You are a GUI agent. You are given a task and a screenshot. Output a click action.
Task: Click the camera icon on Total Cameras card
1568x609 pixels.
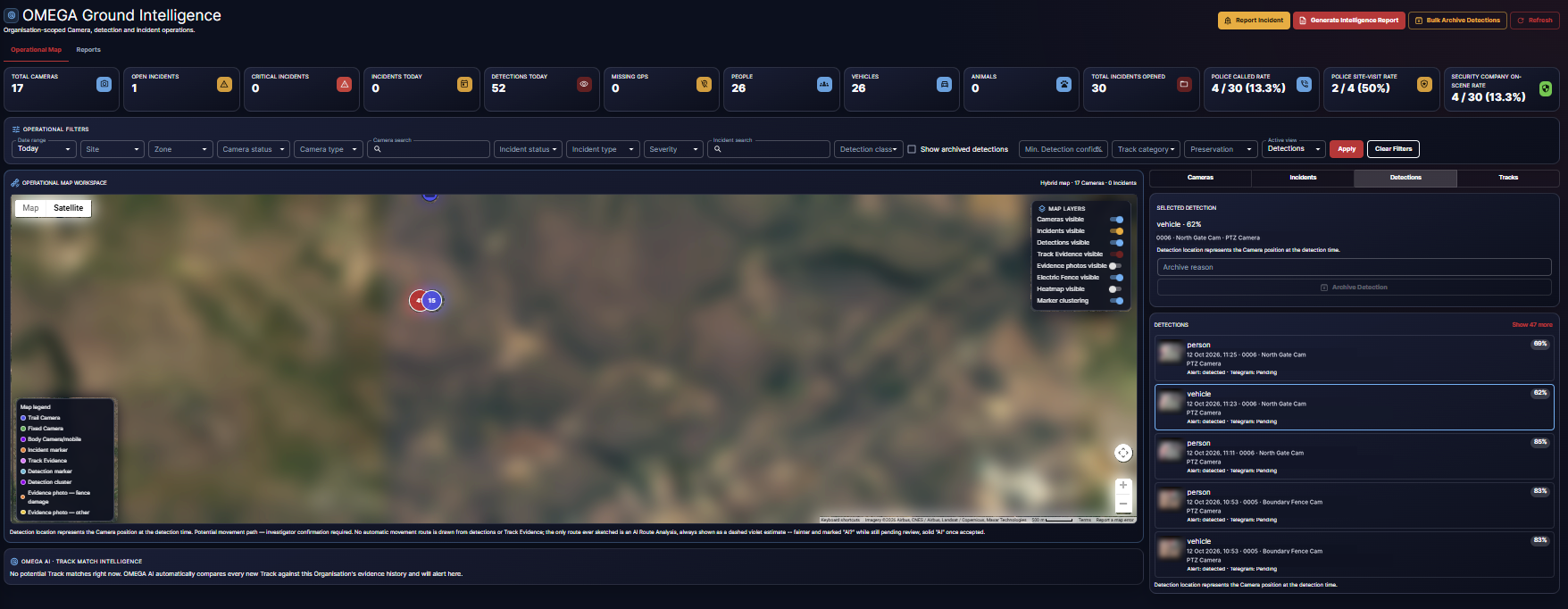click(104, 84)
